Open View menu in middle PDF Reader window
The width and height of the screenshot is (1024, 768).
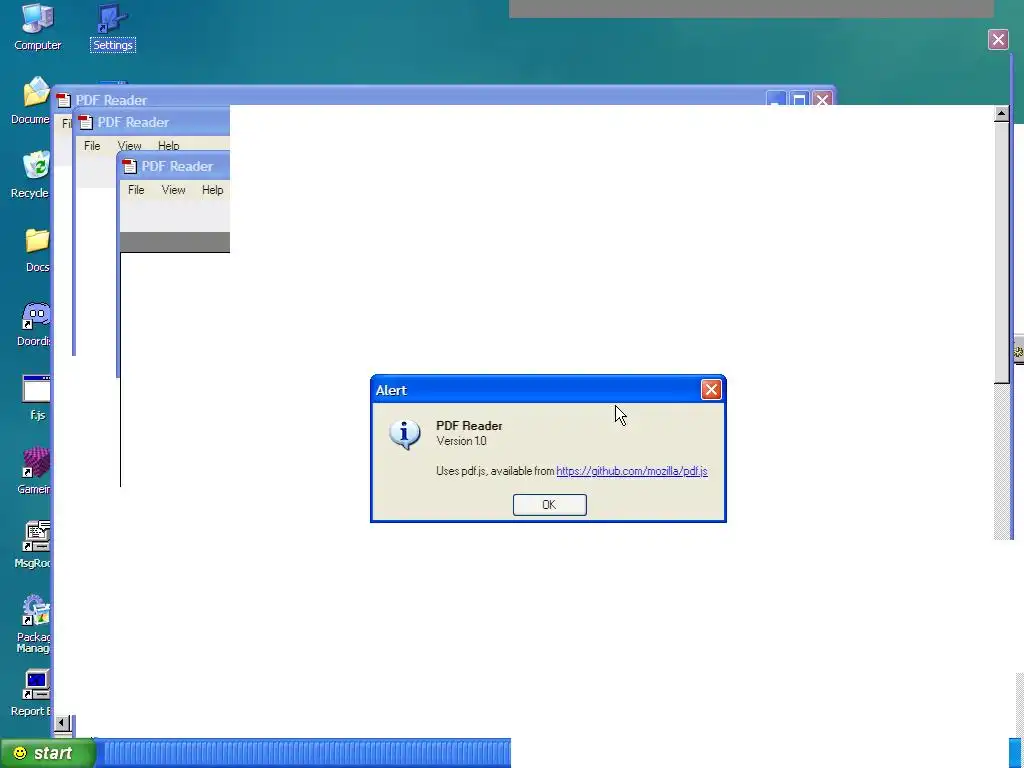[129, 146]
